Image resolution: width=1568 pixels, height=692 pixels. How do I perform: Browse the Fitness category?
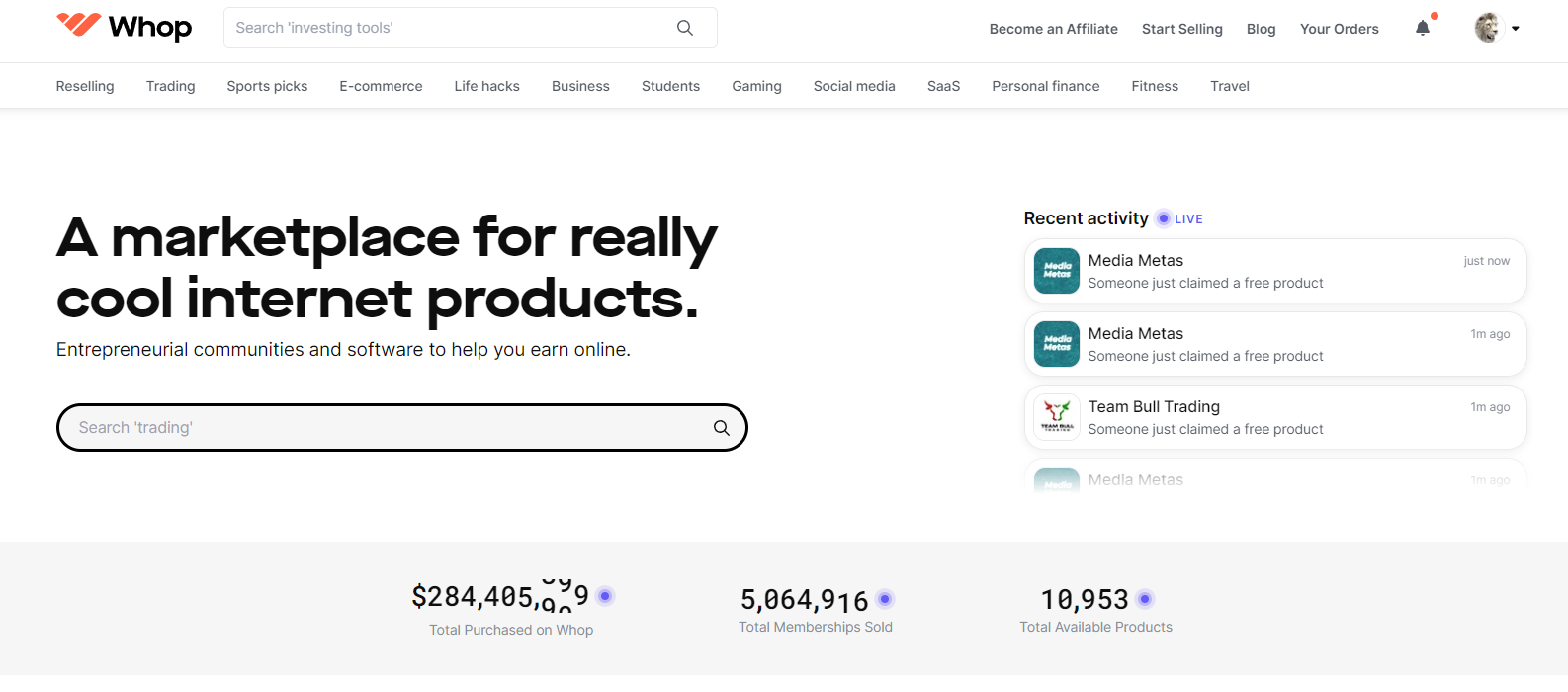[x=1155, y=86]
